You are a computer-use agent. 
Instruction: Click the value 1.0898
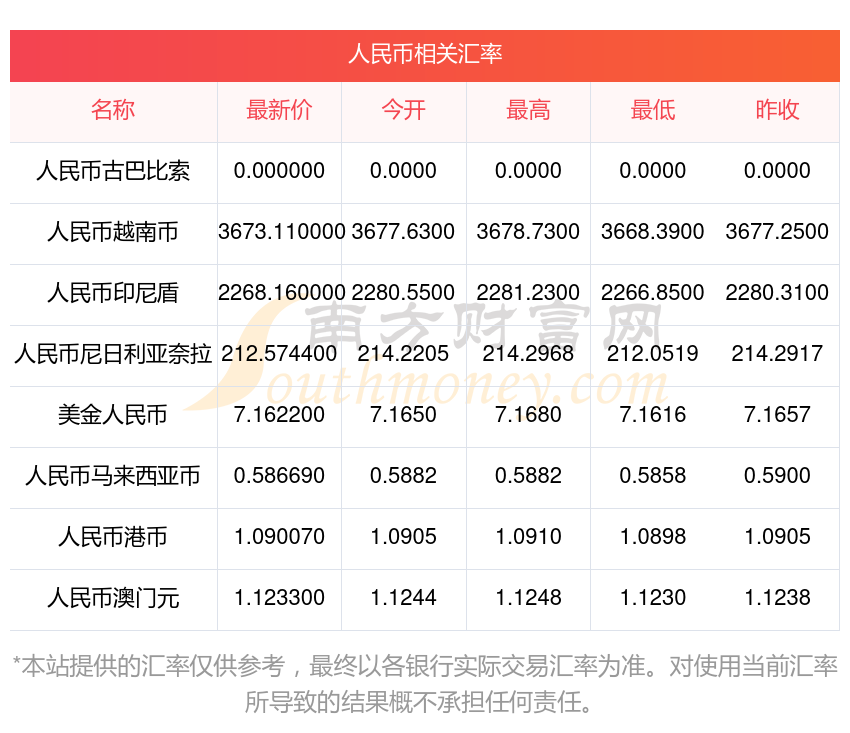pyautogui.click(x=653, y=537)
